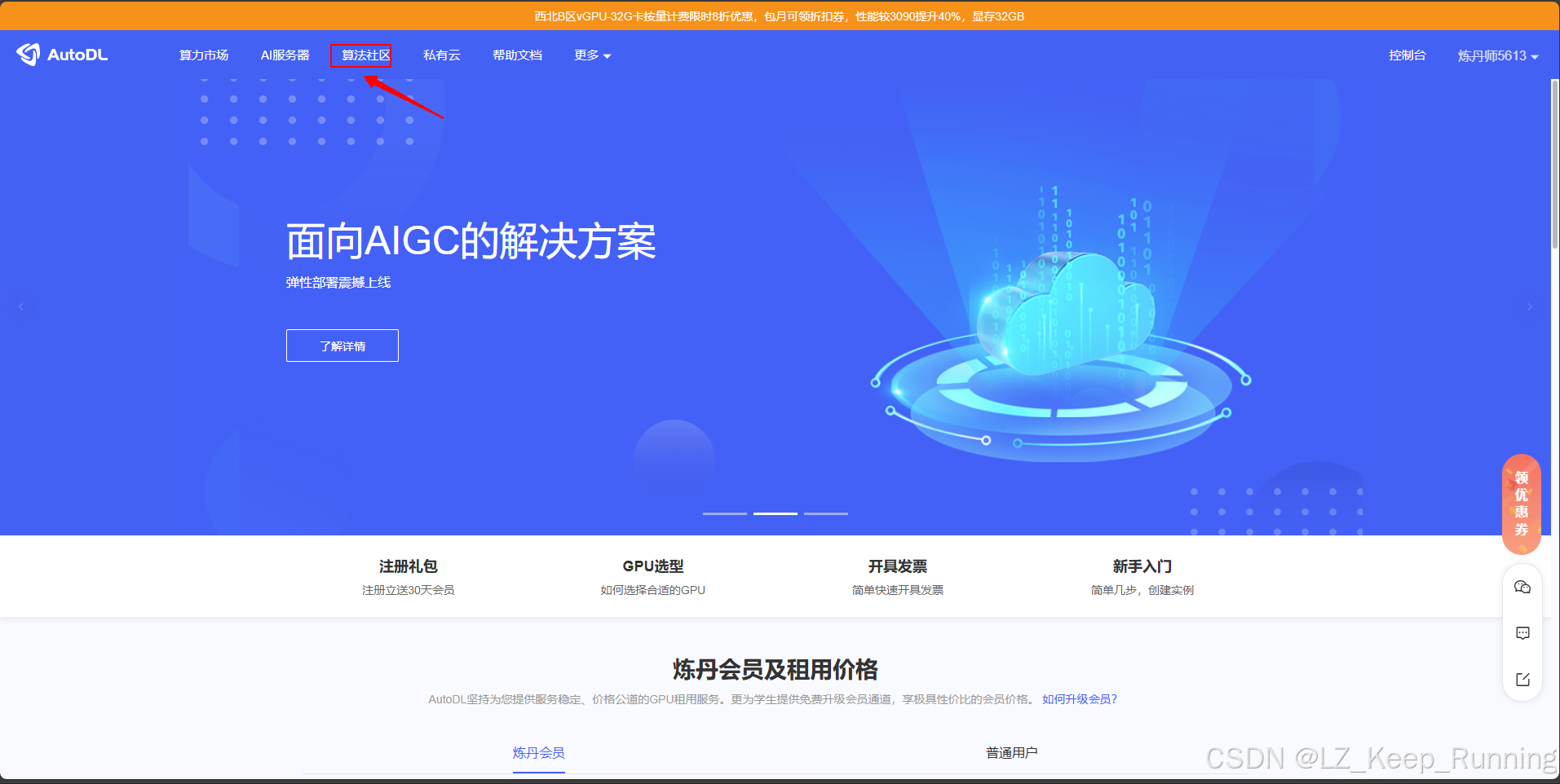Expand the next banner arrow on the right
Image resolution: width=1560 pixels, height=784 pixels.
[x=1530, y=306]
